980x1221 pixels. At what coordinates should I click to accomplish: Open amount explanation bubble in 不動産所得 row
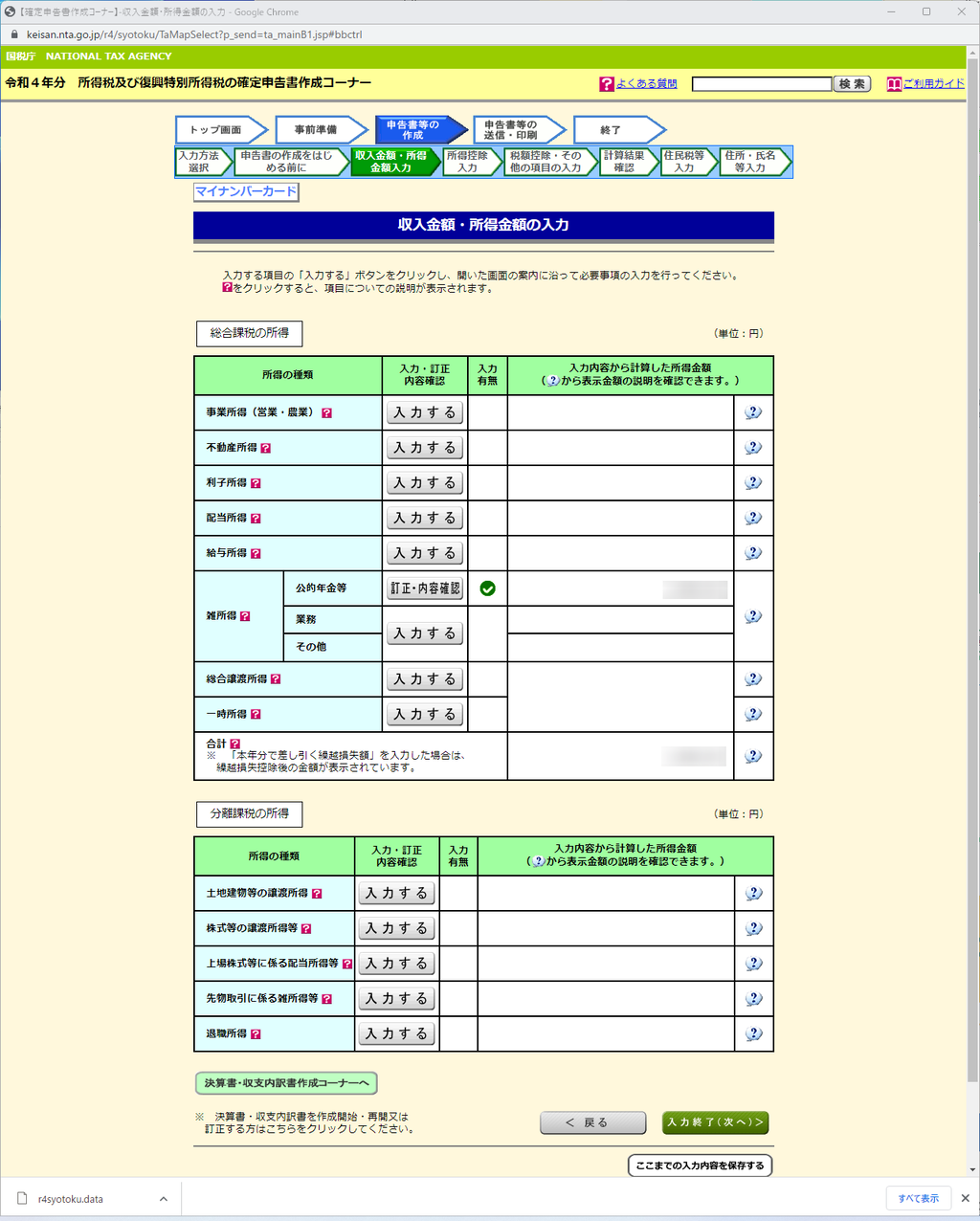753,448
